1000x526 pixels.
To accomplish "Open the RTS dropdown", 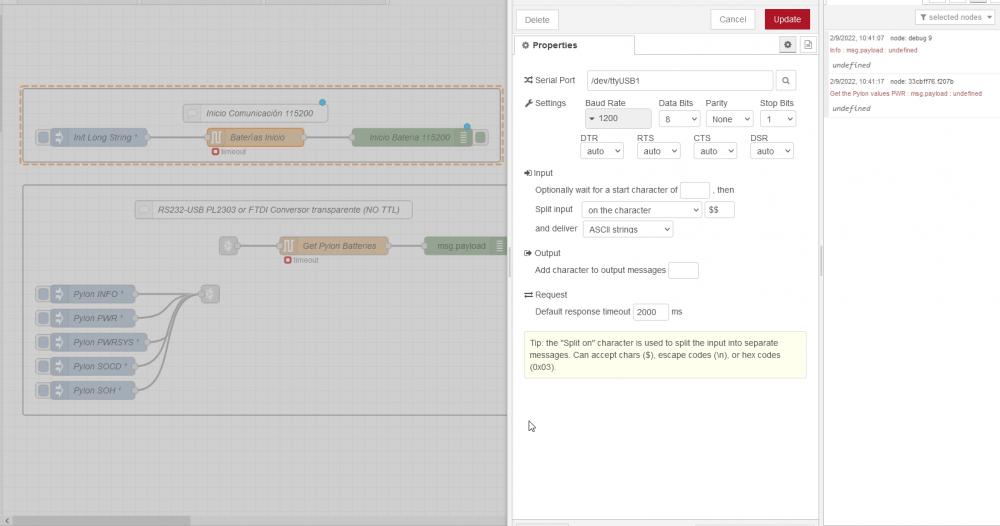I will (x=659, y=151).
